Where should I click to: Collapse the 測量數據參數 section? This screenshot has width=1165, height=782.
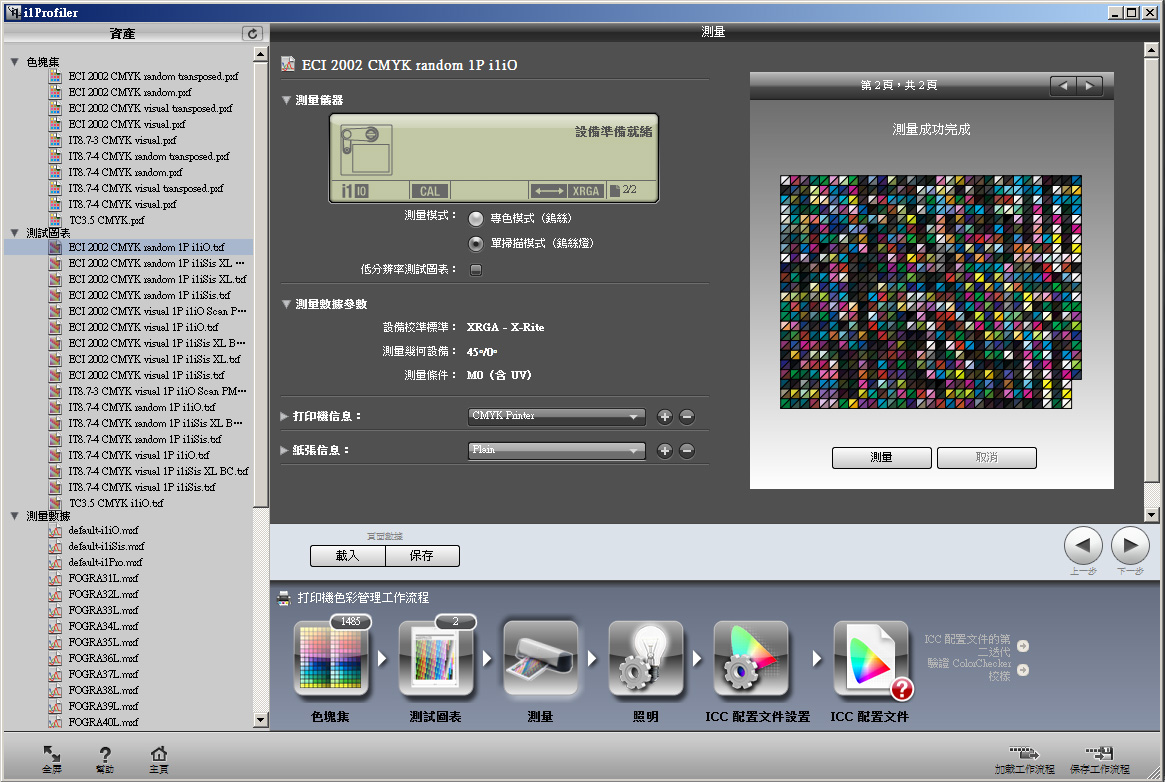pos(287,304)
